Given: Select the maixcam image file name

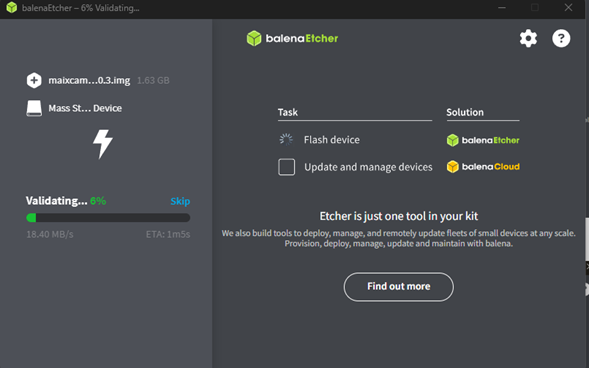Looking at the screenshot, I should point(89,80).
